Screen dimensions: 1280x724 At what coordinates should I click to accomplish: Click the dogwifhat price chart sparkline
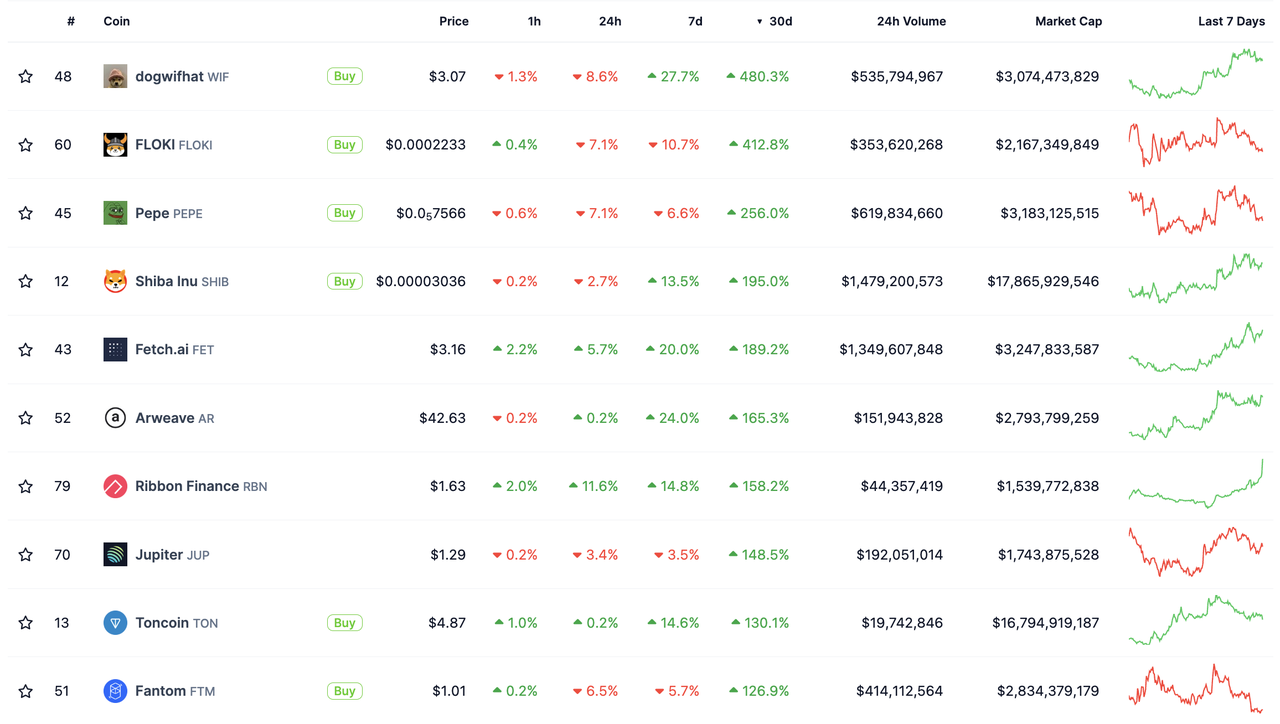[x=1197, y=75]
